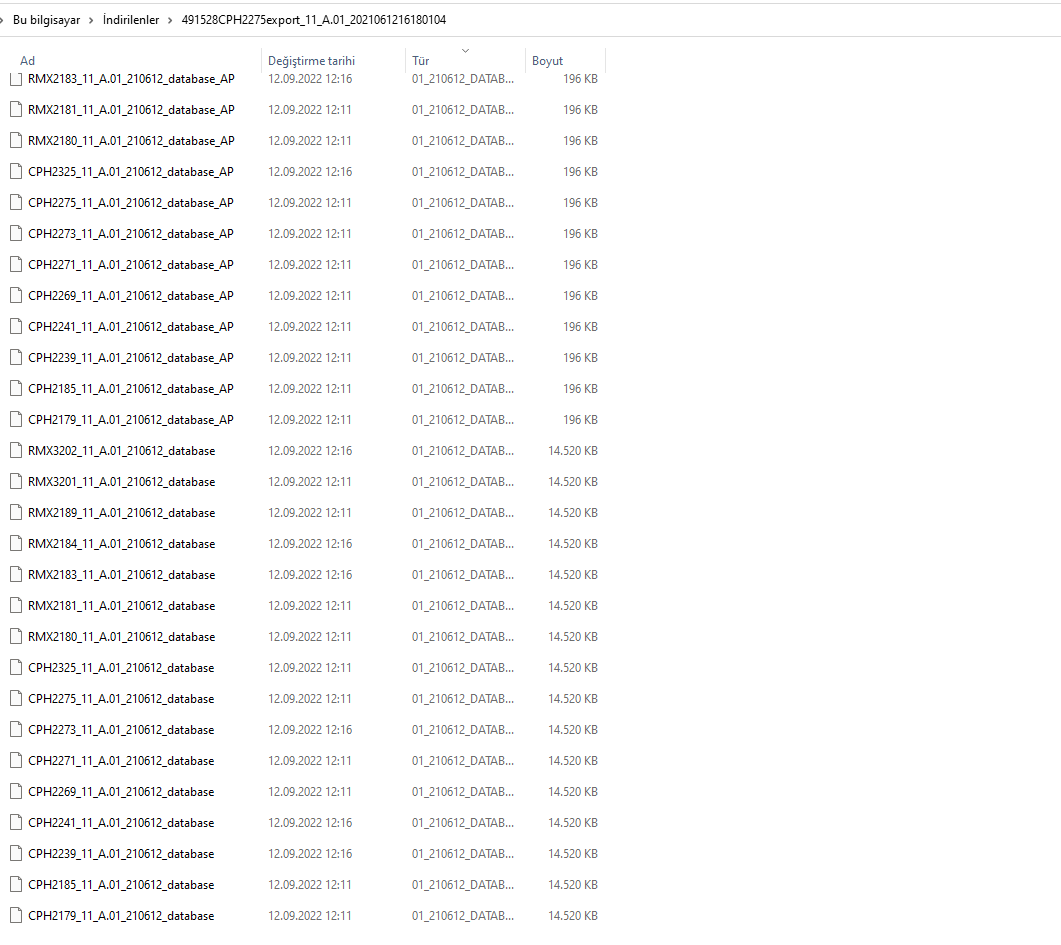
Task: Click file icon of CPH2179_11_A.01_210612_database_AP
Action: tap(16, 420)
